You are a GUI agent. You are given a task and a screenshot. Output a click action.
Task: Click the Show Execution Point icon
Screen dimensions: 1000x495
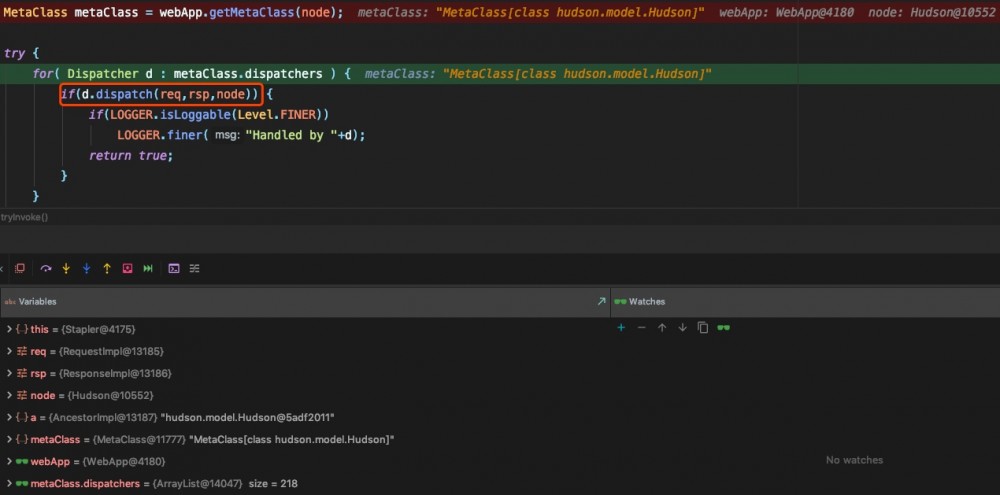pos(20,269)
